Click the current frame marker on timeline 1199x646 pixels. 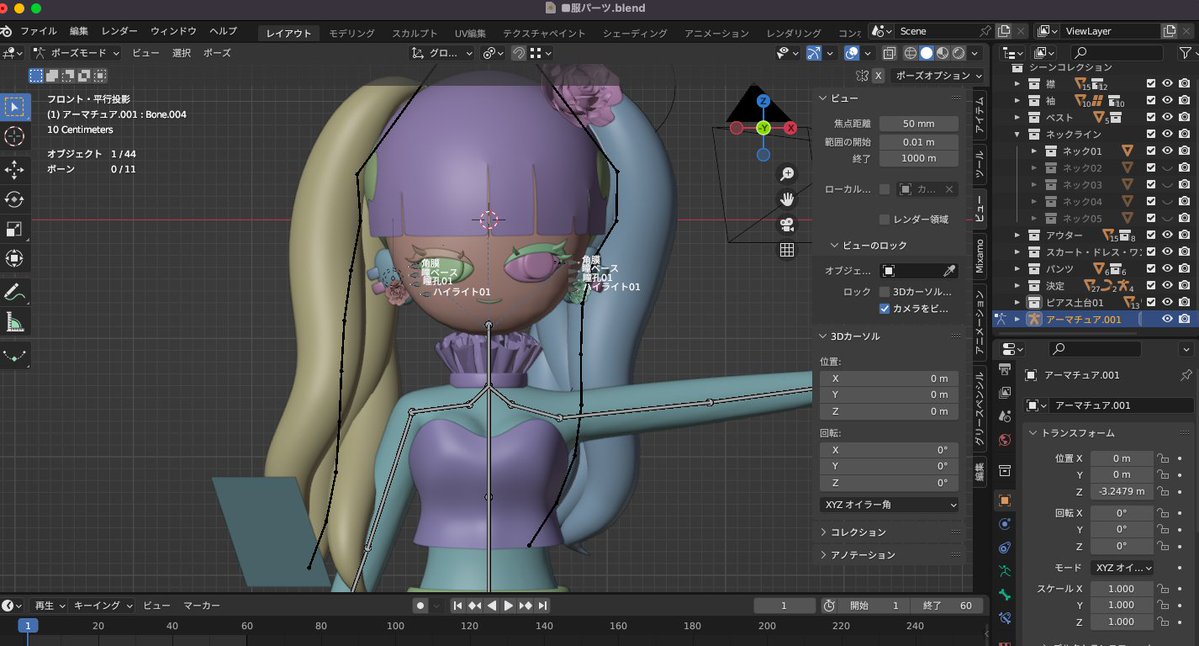[x=28, y=625]
